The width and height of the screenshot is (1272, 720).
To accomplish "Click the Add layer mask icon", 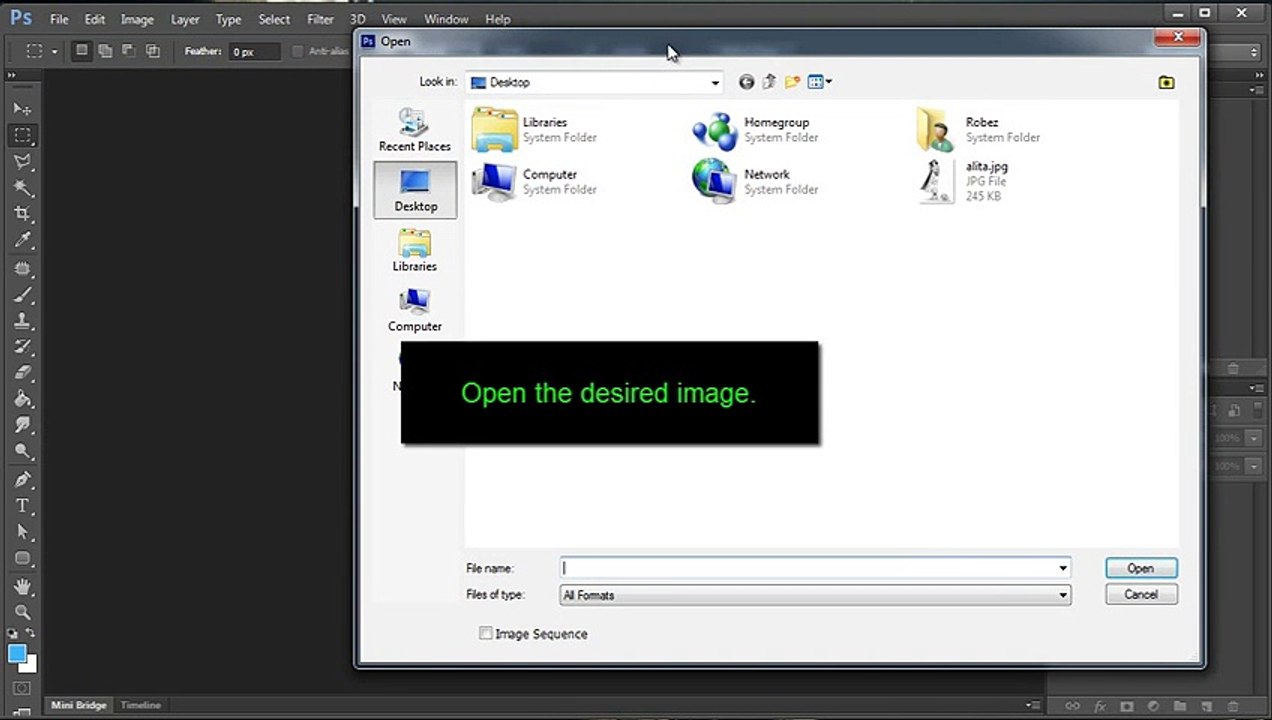I will [x=1127, y=706].
